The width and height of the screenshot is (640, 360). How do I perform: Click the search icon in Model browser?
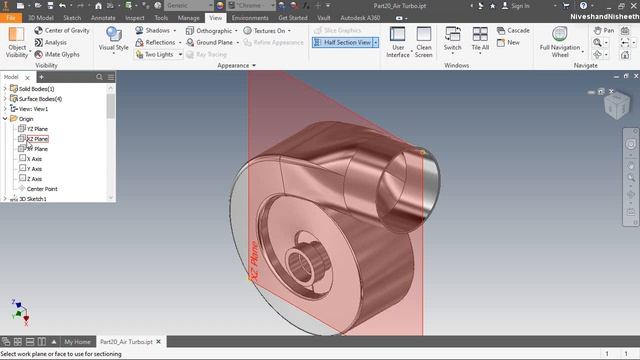point(99,77)
